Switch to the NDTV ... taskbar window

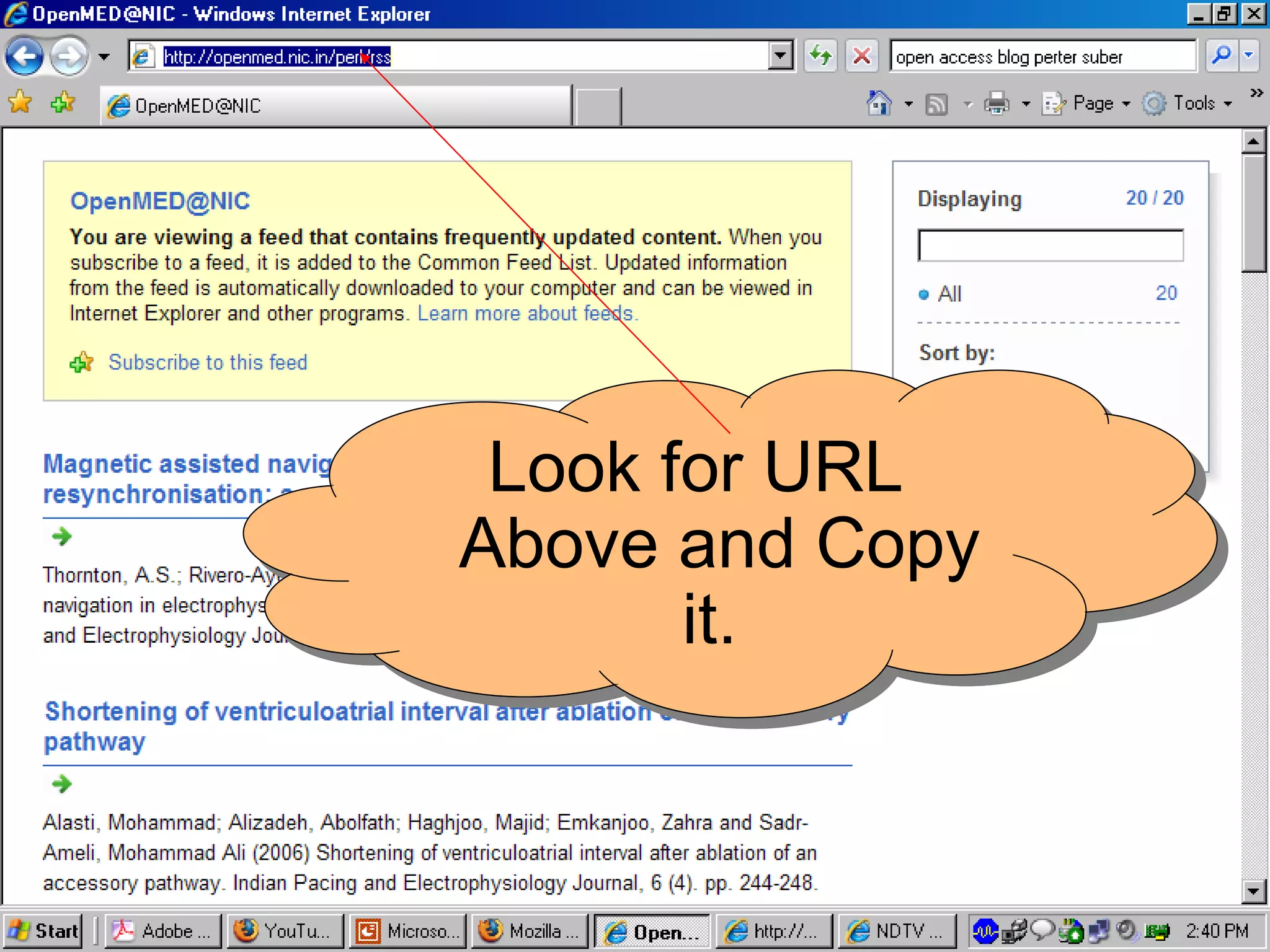click(896, 931)
